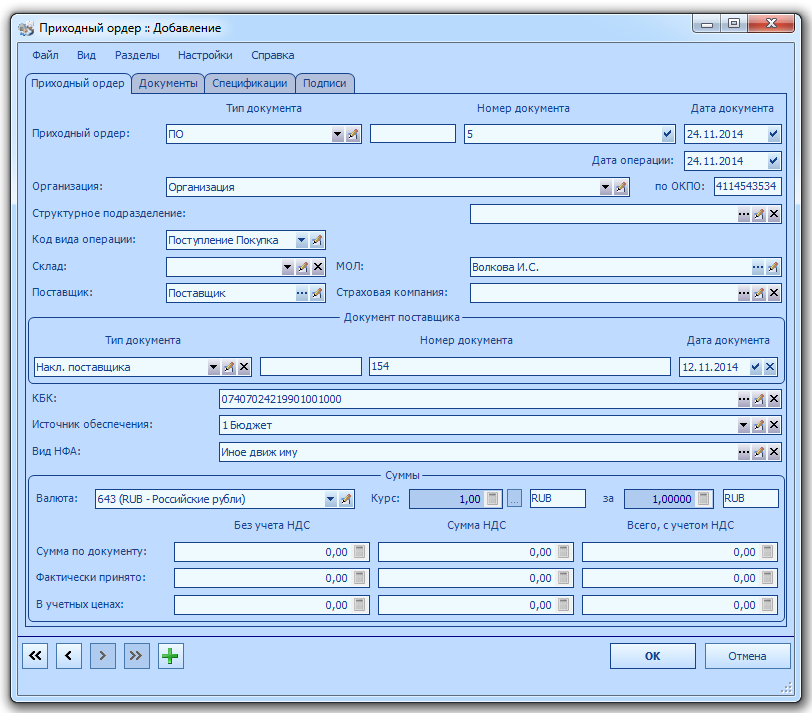The image size is (812, 713).
Task: Clear the Структурное подразделение field with X
Action: pos(774,214)
